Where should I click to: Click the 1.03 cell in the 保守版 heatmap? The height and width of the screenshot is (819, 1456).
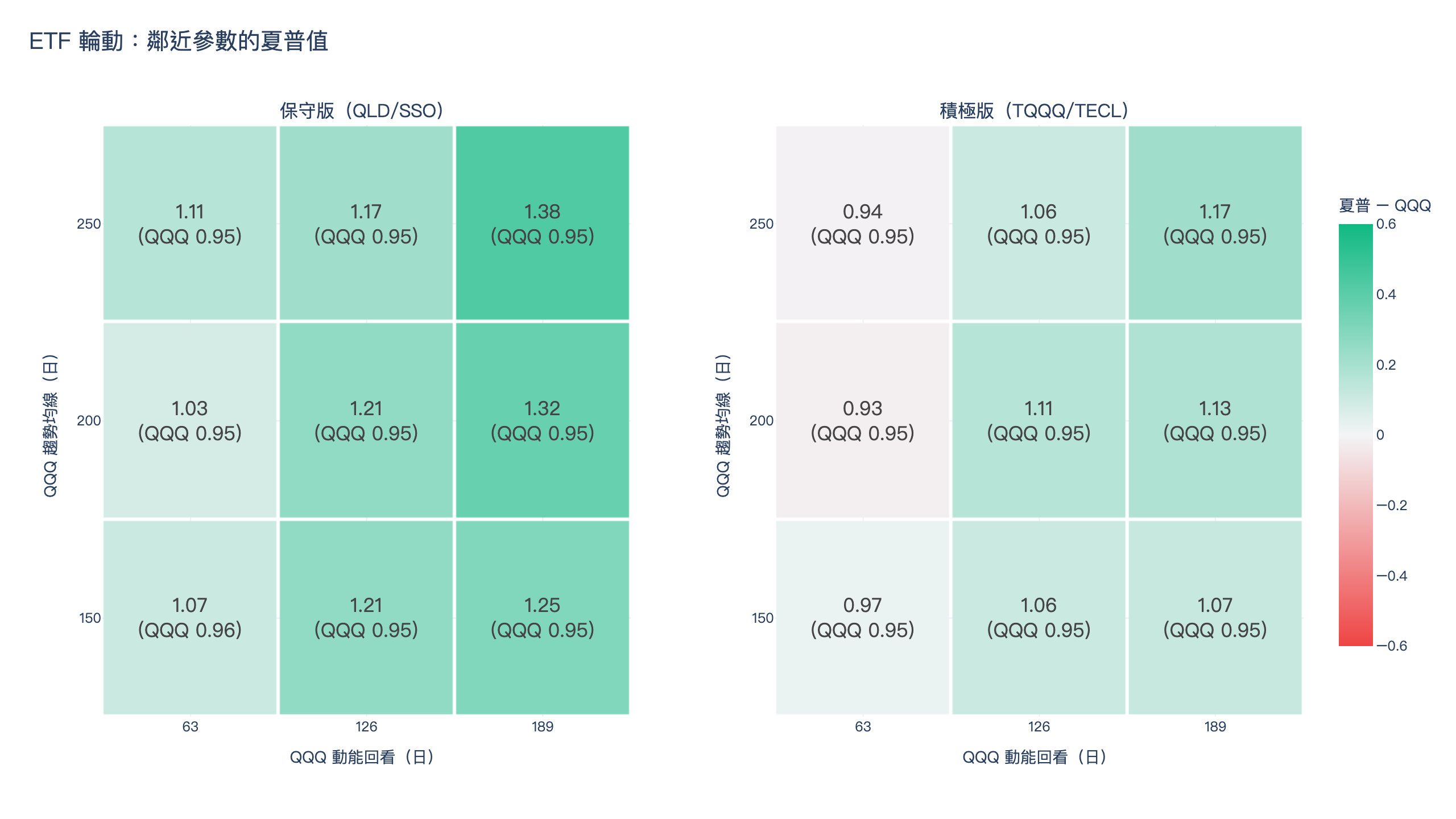point(190,420)
